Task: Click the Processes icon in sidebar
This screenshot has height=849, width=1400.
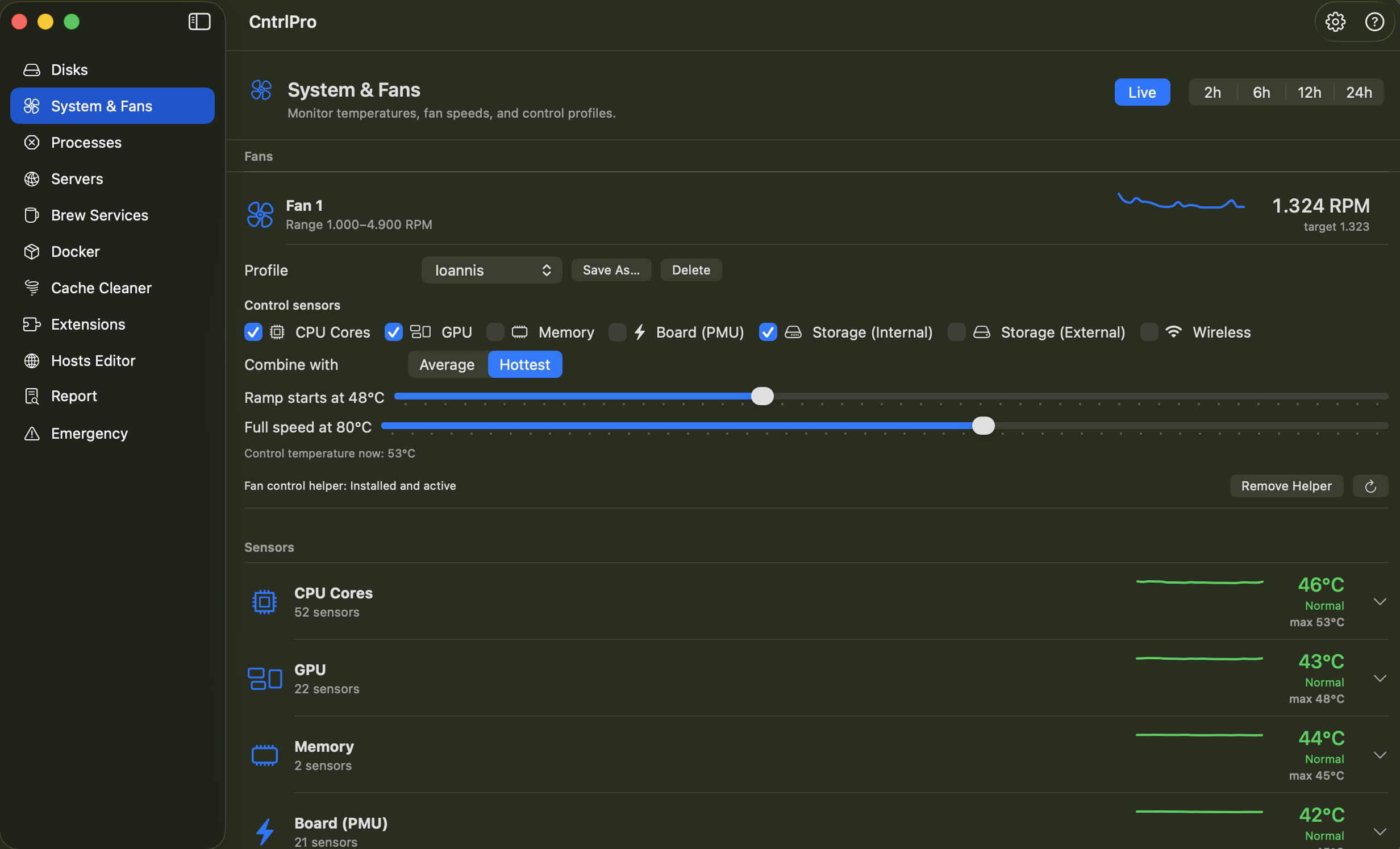Action: 32,143
